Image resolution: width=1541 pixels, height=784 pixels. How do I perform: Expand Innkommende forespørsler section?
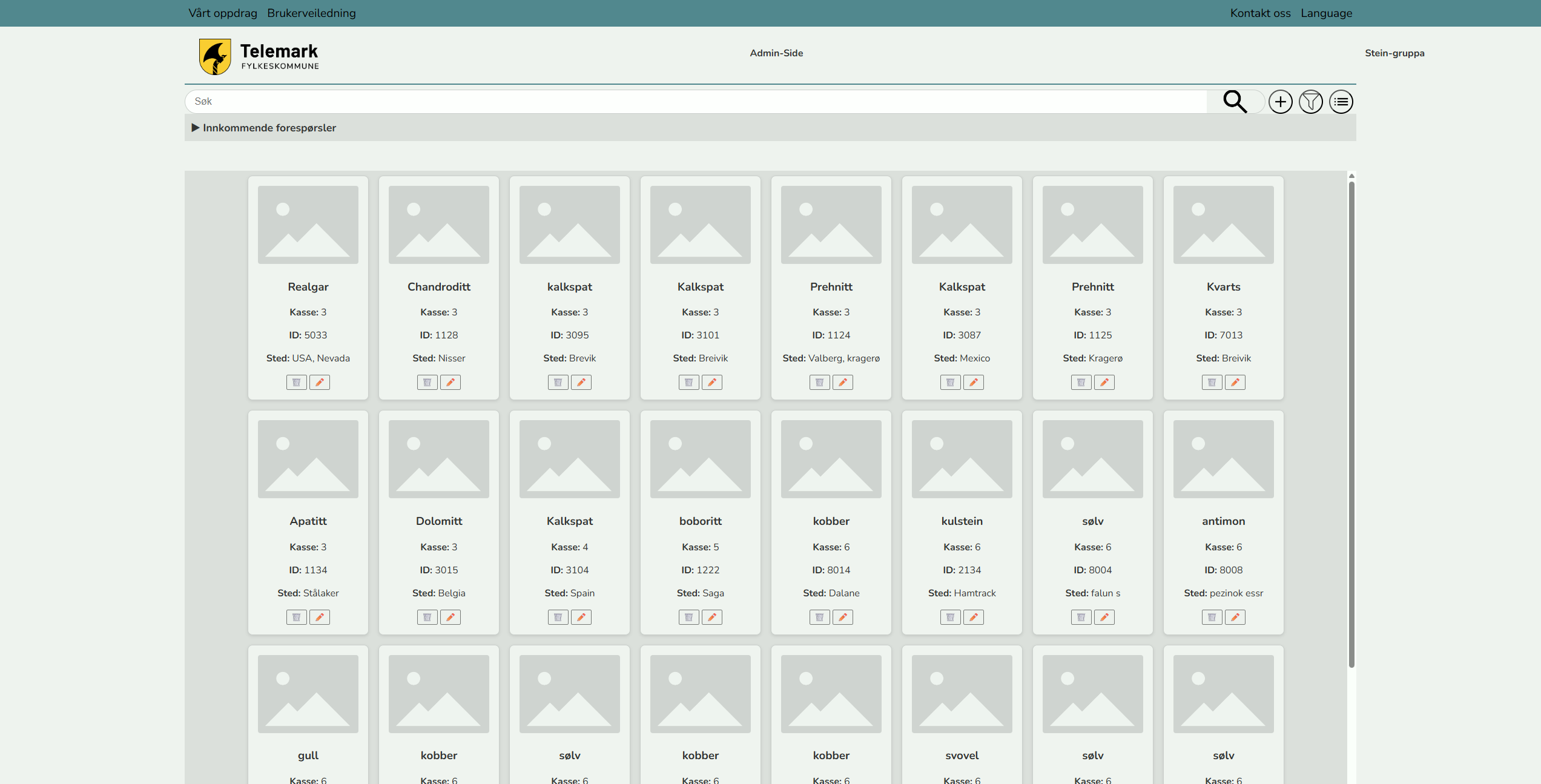coord(263,128)
